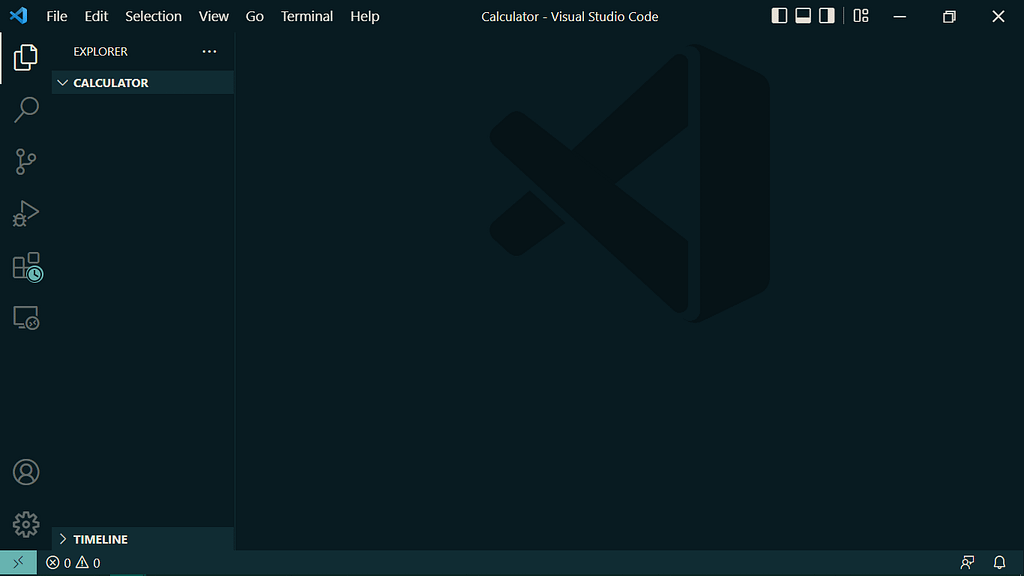Close the VS Code window
Screen dimensions: 1024x576
pyautogui.click(x=999, y=16)
